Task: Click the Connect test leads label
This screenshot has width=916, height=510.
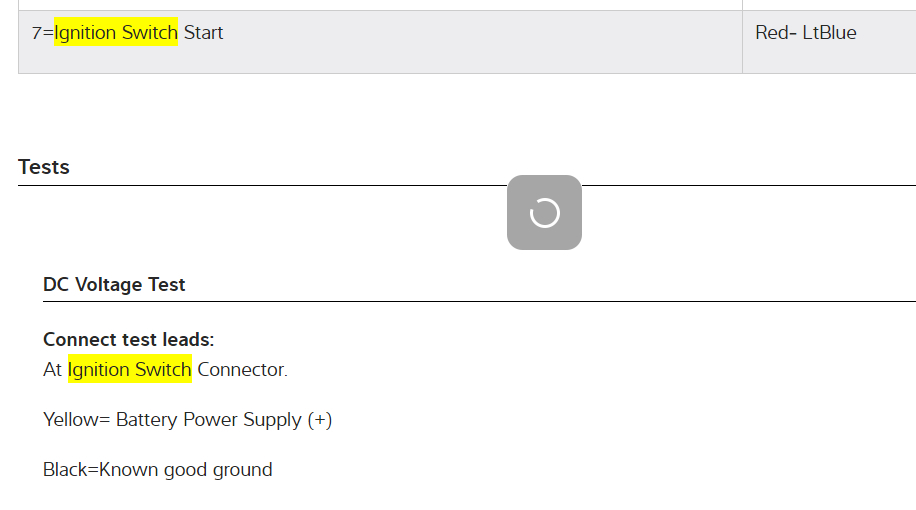Action: (129, 340)
